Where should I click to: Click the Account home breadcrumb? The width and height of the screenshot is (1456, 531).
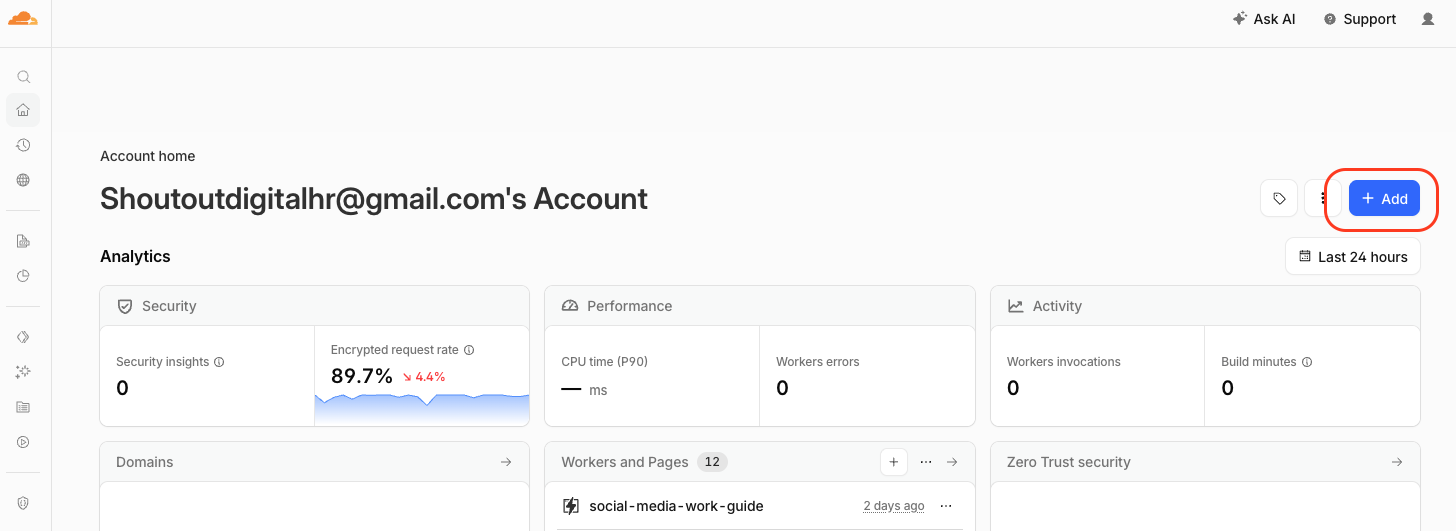[x=148, y=156]
